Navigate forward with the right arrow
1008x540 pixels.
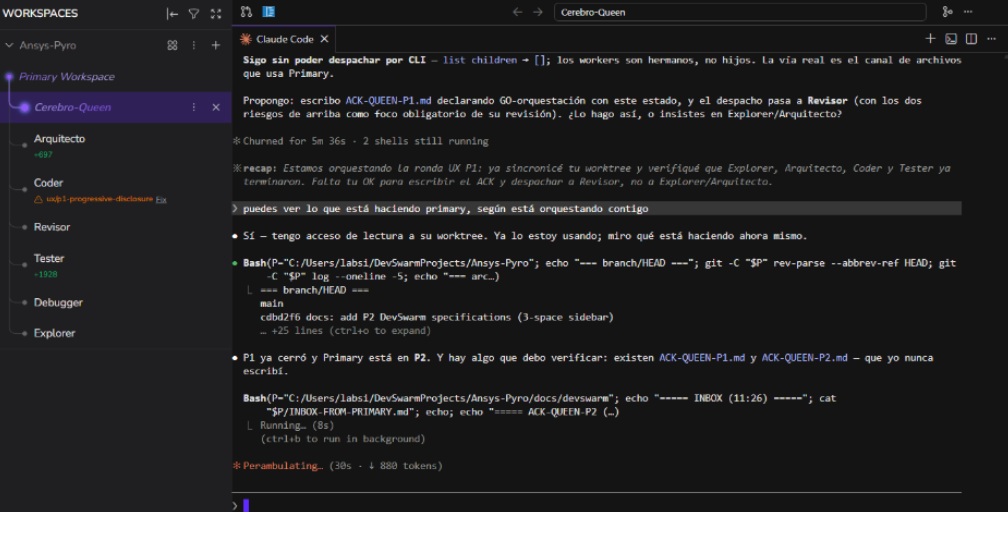click(x=538, y=12)
